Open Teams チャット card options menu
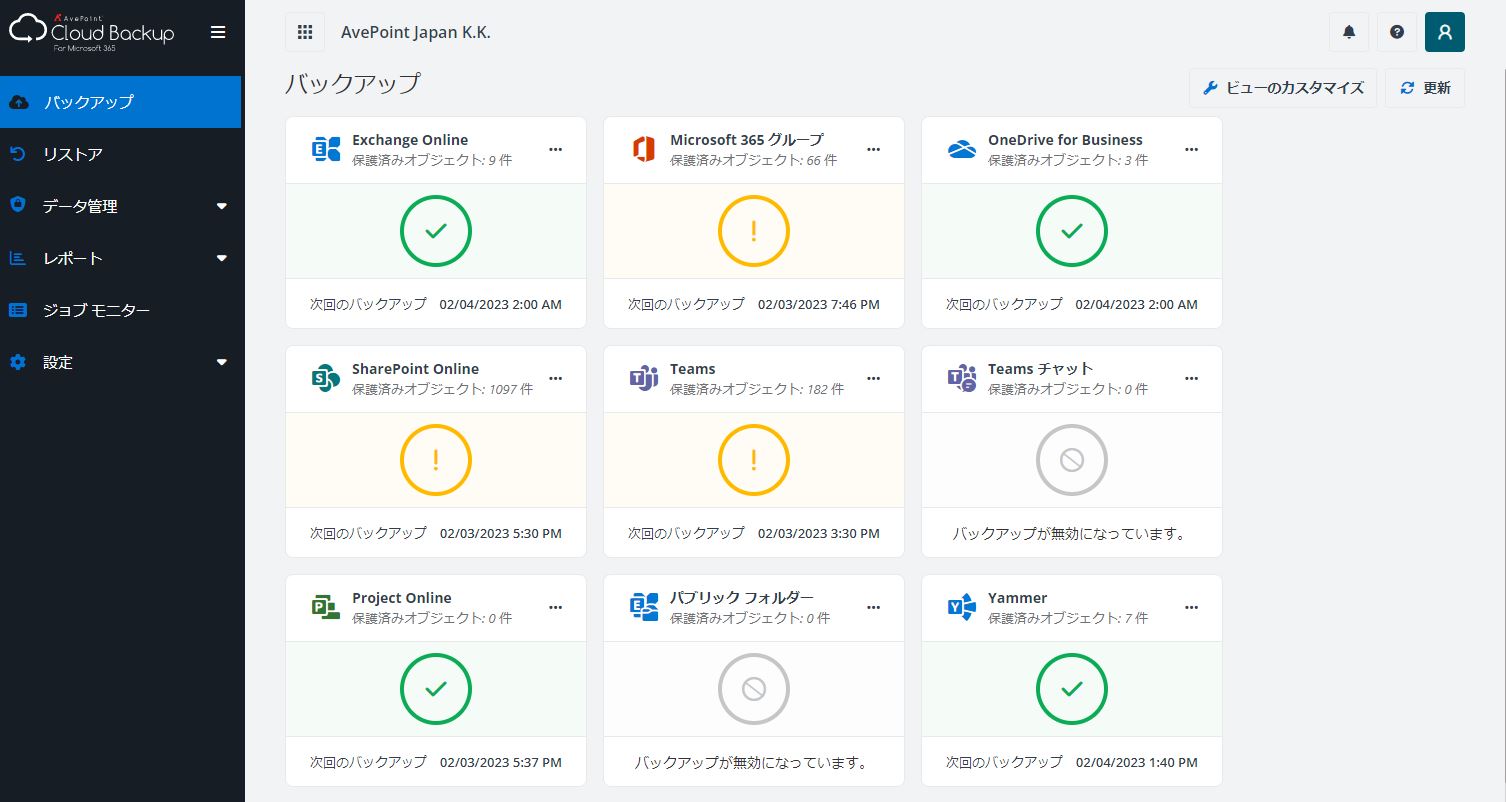The image size is (1506, 802). (1192, 378)
